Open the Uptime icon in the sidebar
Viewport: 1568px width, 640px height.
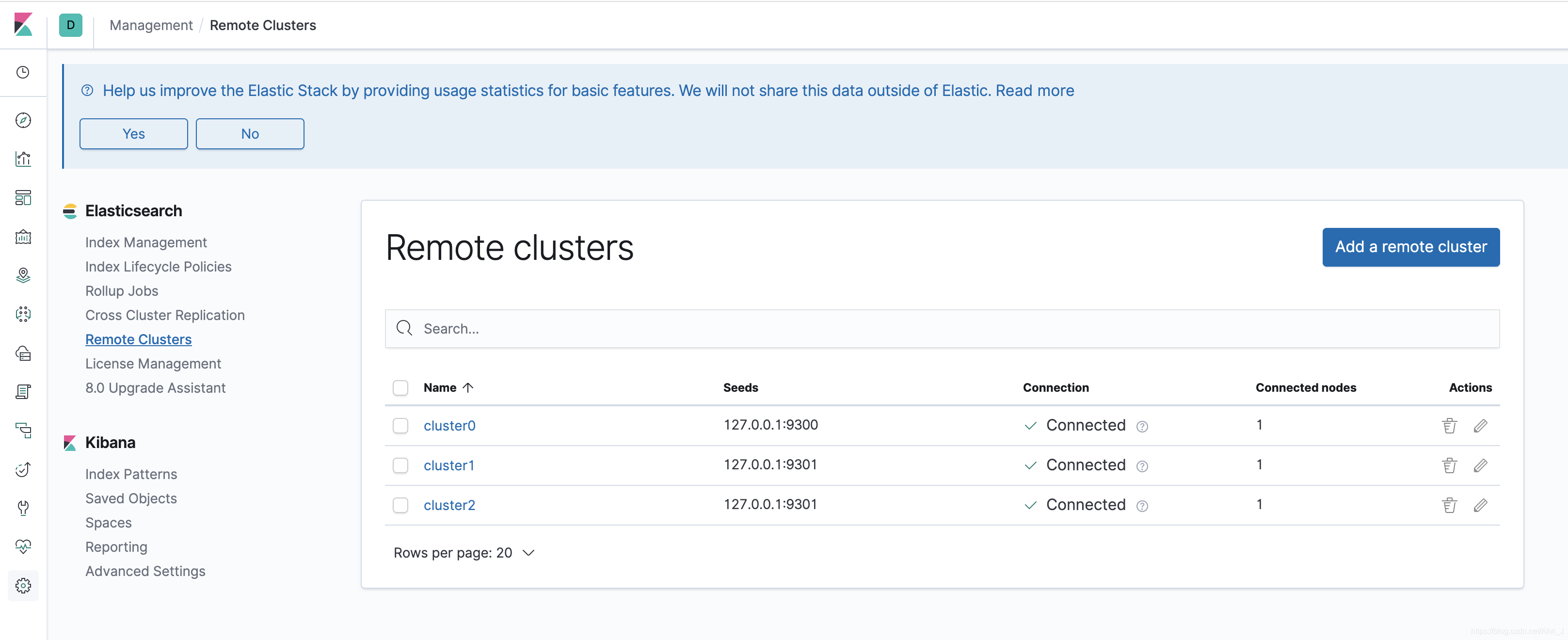click(23, 469)
